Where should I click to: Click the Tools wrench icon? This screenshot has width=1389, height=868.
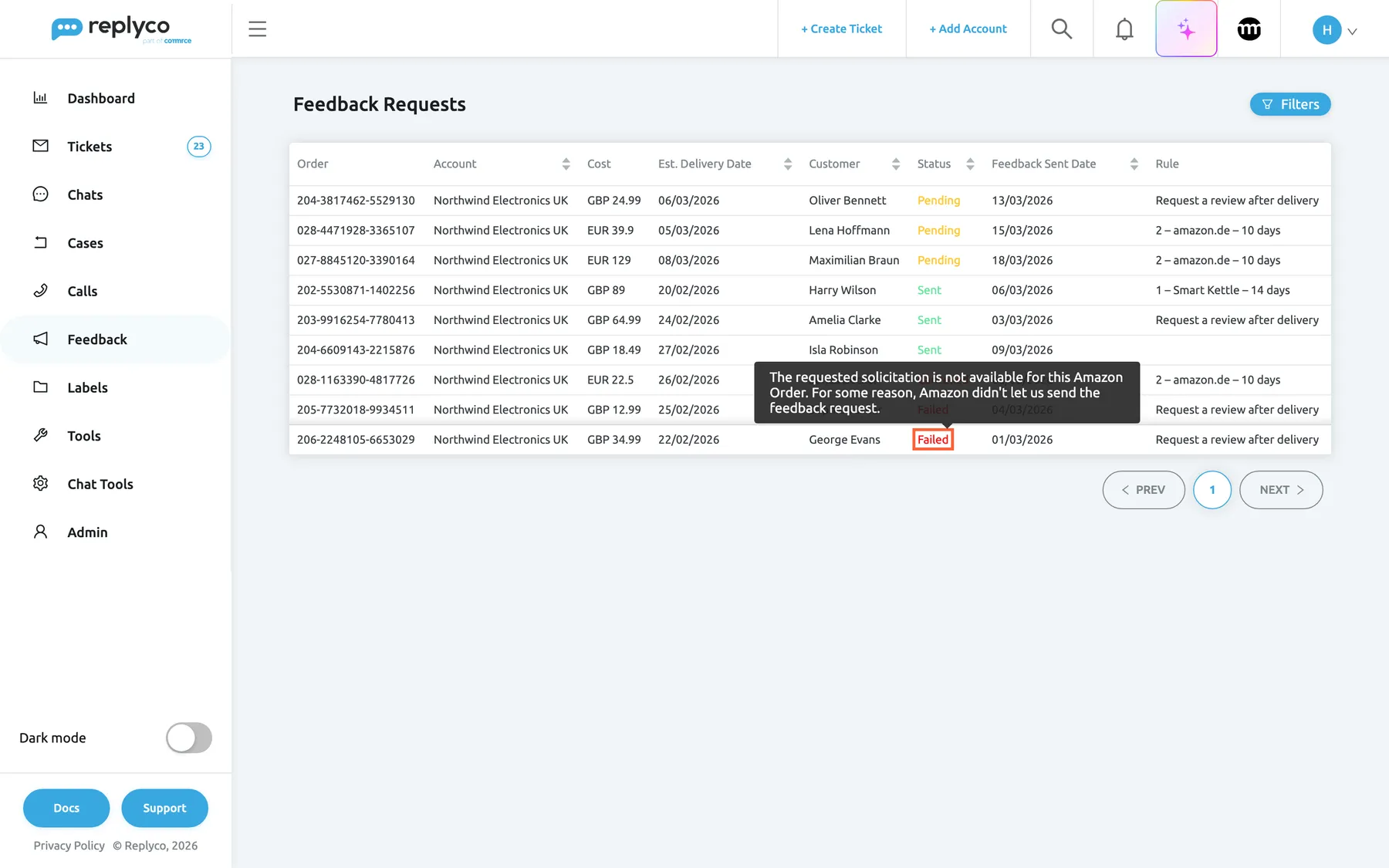coord(40,435)
